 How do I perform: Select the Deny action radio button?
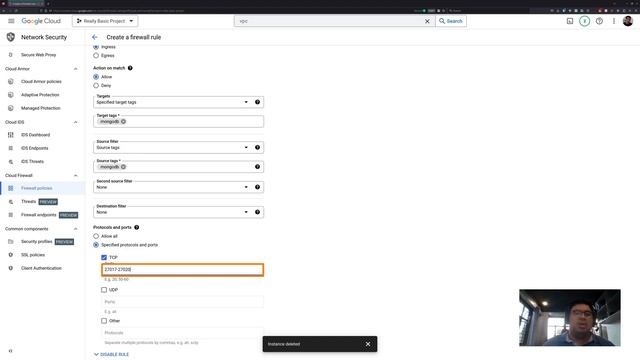click(96, 86)
